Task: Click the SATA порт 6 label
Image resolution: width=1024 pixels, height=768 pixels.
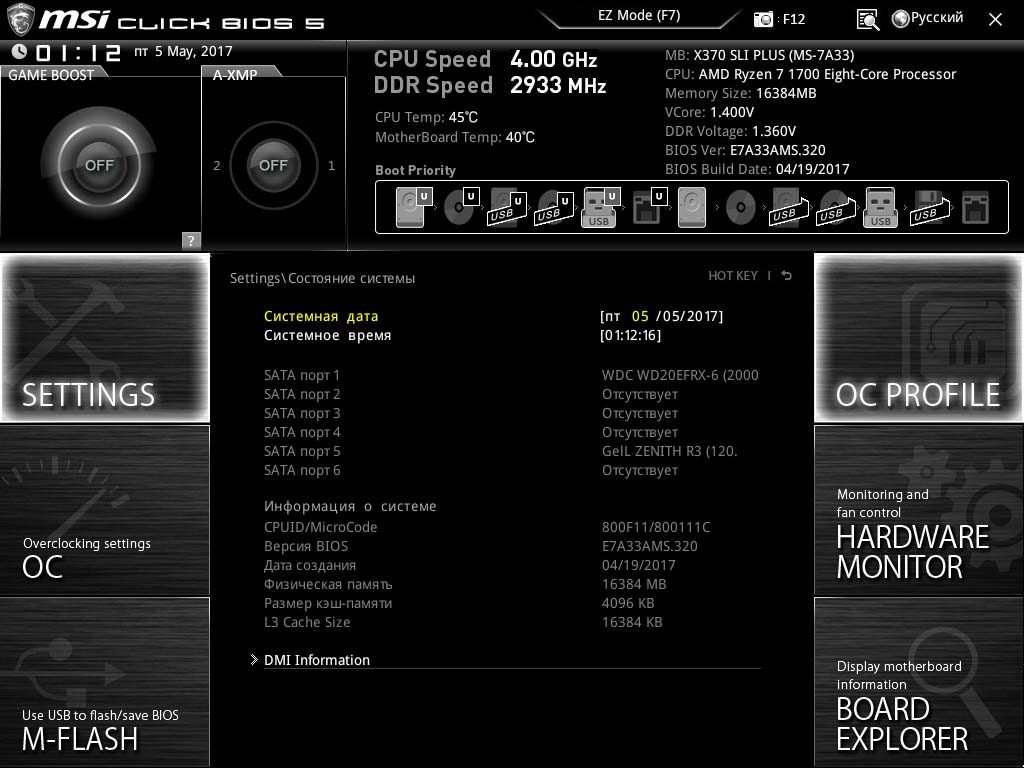Action: tap(302, 470)
